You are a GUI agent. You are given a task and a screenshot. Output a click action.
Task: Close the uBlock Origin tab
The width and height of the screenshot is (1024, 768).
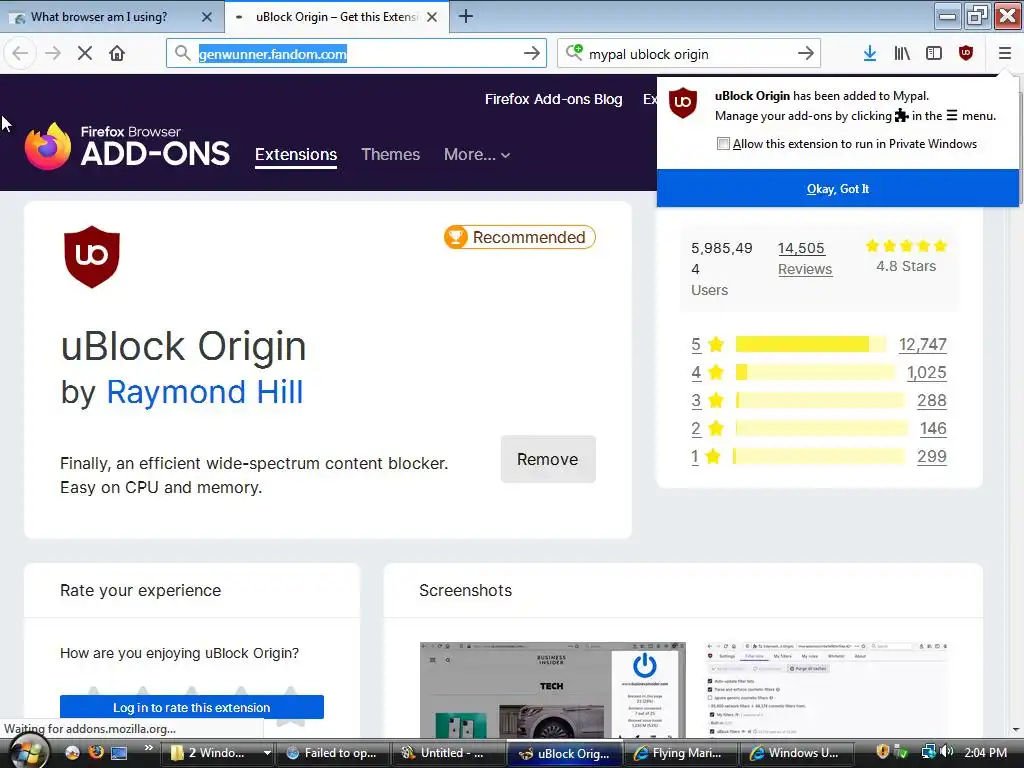click(432, 17)
